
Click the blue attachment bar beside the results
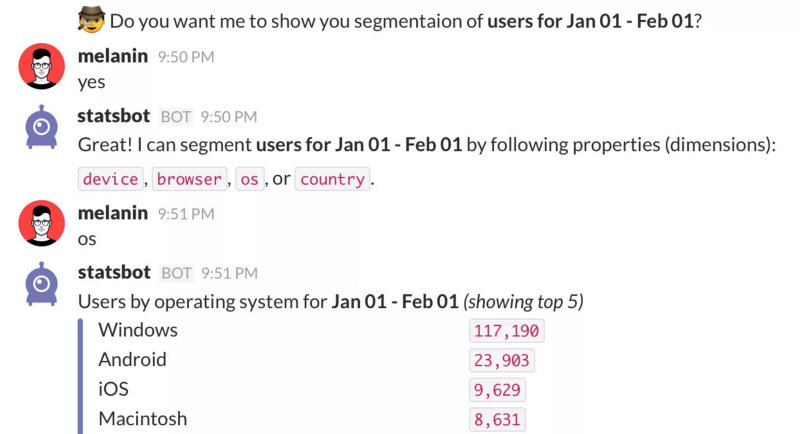click(x=80, y=376)
